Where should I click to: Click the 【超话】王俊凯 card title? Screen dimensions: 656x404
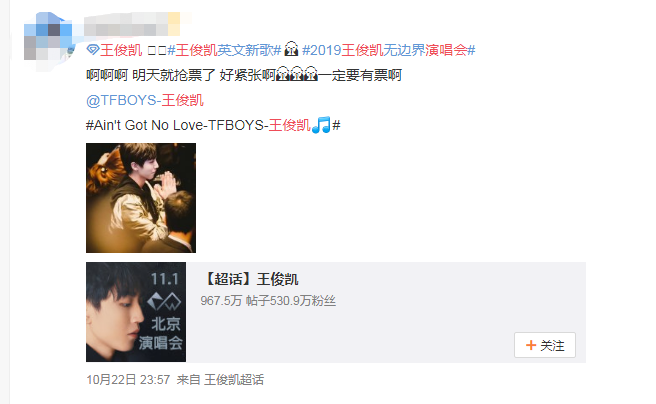(x=249, y=279)
